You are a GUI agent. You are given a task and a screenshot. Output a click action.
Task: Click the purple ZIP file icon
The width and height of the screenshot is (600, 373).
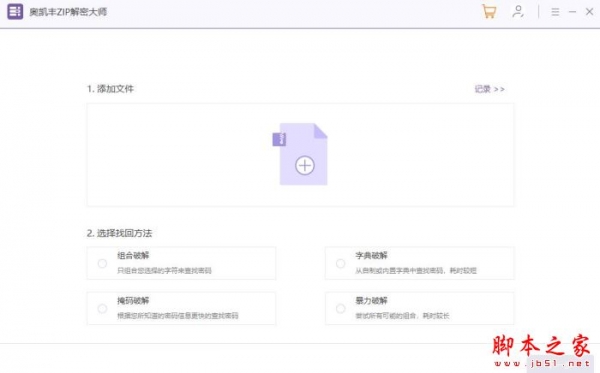(x=303, y=154)
